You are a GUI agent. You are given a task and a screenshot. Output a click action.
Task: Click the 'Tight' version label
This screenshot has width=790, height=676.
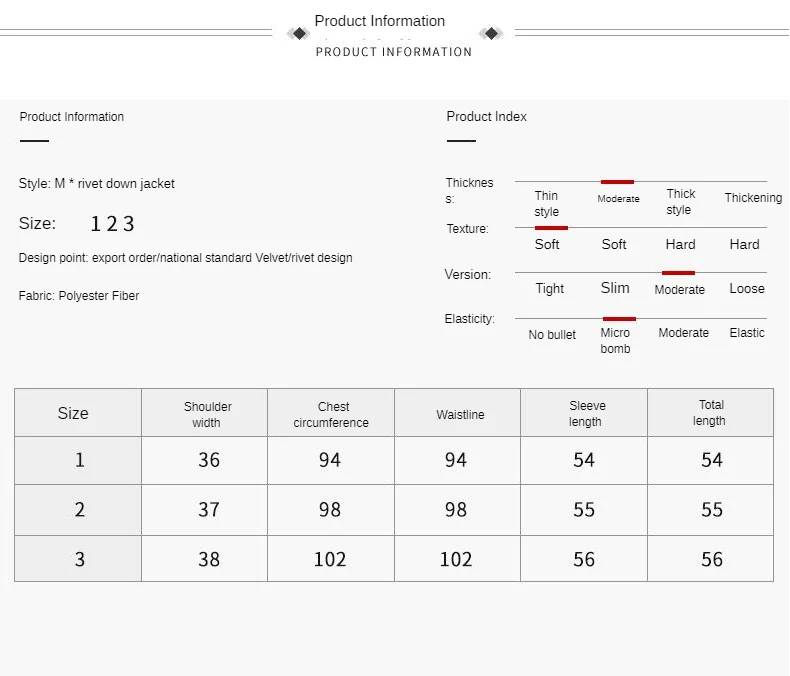(549, 289)
